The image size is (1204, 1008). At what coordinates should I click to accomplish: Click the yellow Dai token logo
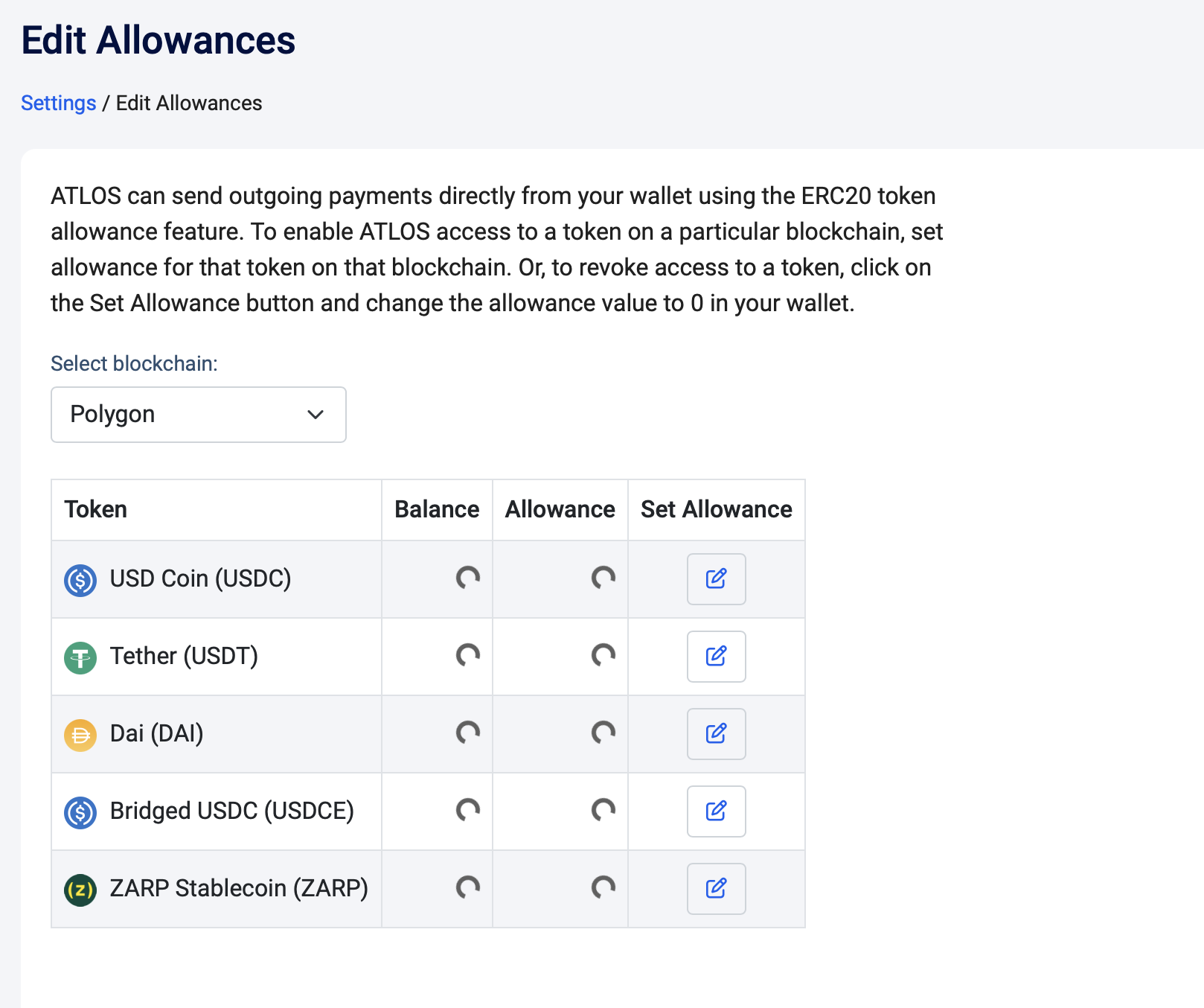pyautogui.click(x=80, y=735)
